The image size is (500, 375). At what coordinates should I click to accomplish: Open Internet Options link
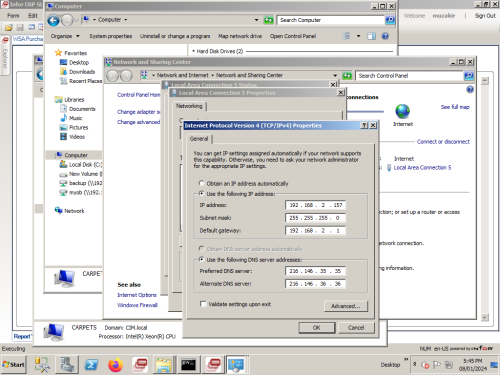[x=137, y=295]
